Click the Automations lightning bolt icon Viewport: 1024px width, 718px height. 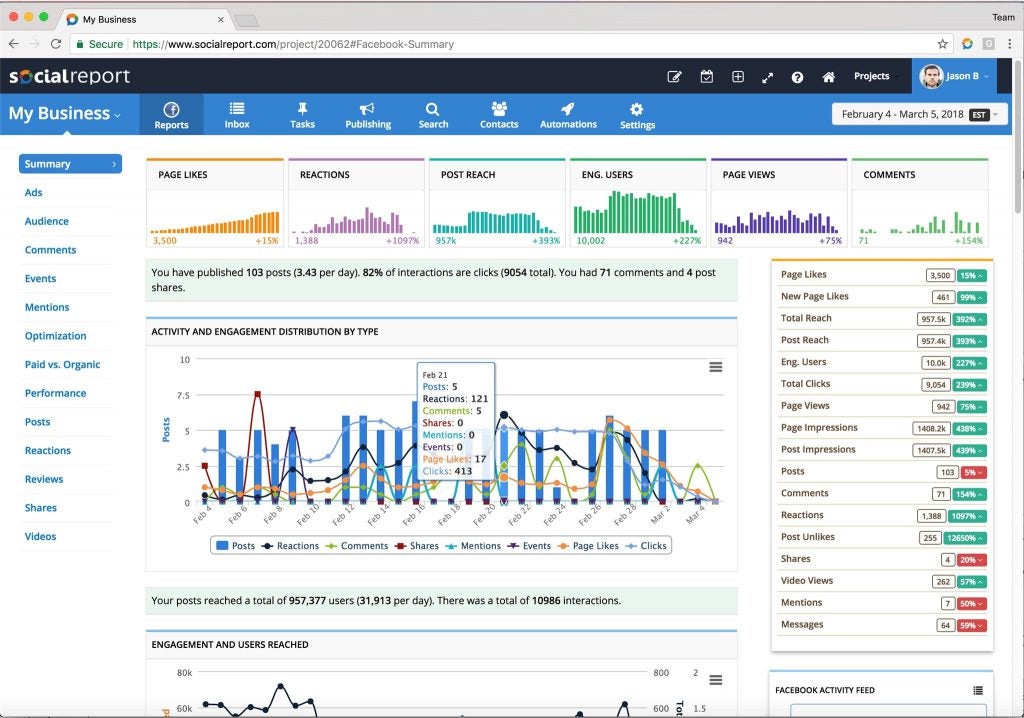coord(567,113)
